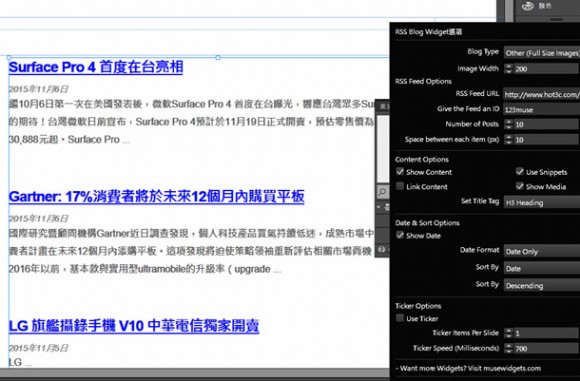This screenshot has height=381, width=580.
Task: Click the color palette panel icon
Action: (x=527, y=6)
